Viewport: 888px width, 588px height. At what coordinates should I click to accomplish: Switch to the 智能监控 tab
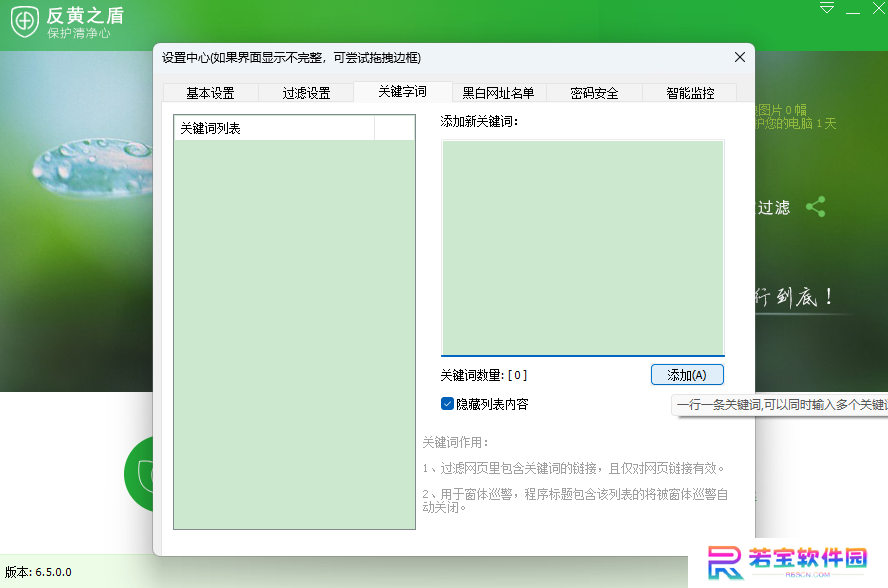click(x=690, y=93)
